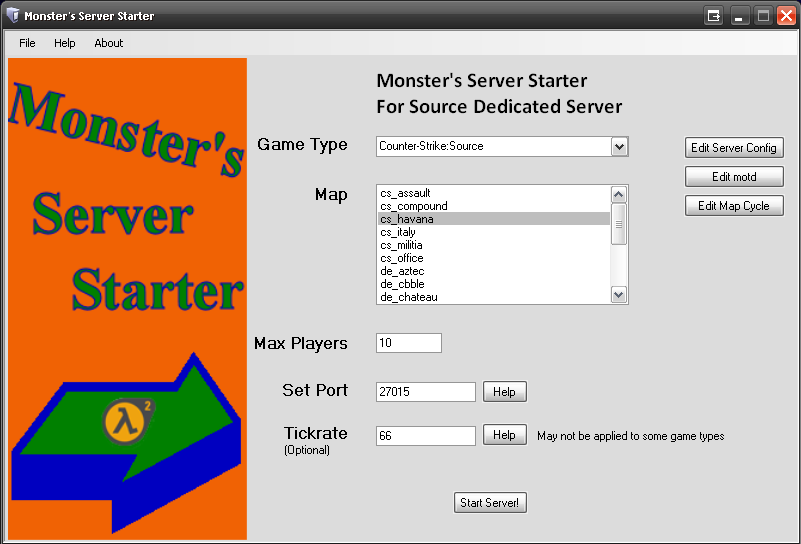801x544 pixels.
Task: Select cs_compound in the map list
Action: coord(494,206)
